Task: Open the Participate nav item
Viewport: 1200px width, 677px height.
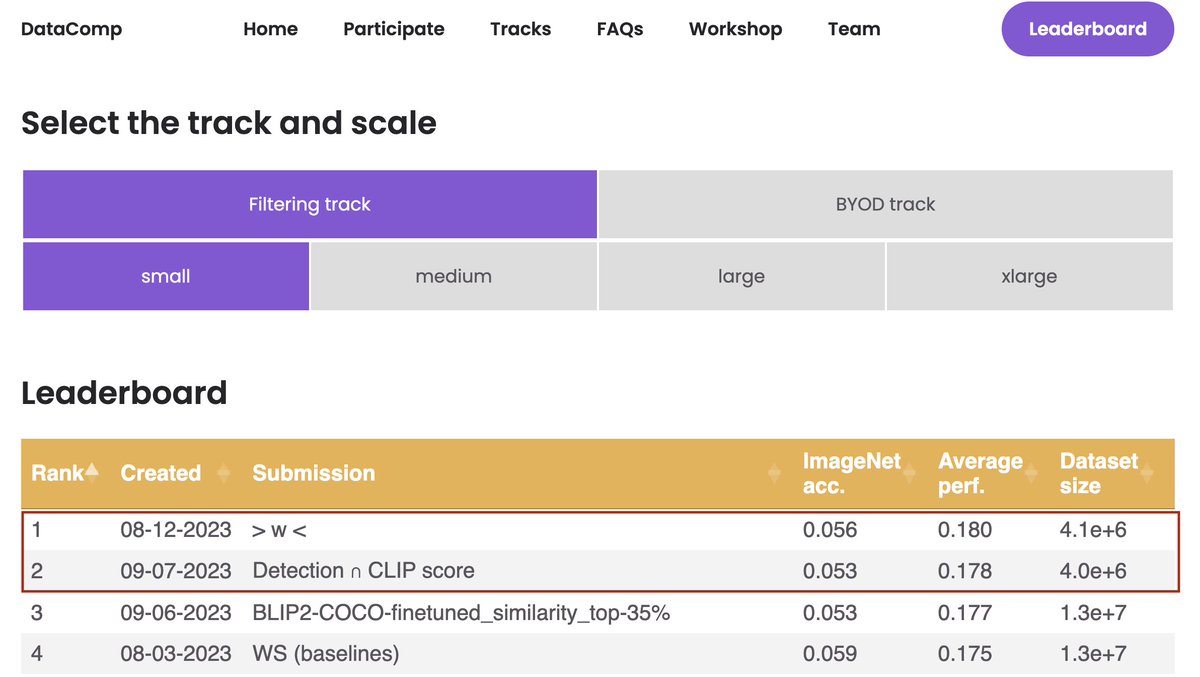Action: tap(394, 29)
